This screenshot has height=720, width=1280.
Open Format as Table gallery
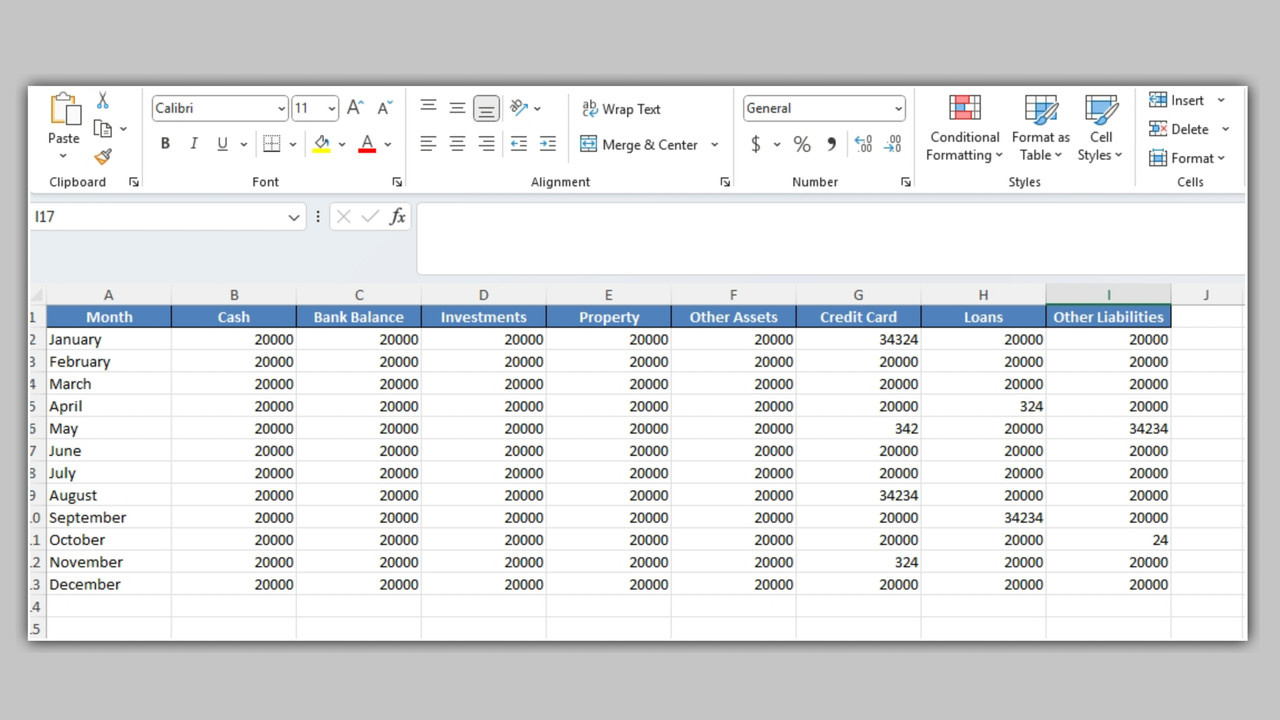tap(1040, 128)
